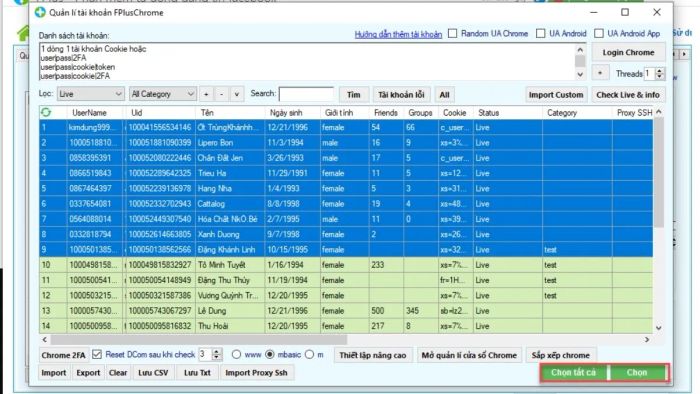Viewport: 700px width, 394px height.
Task: Click the table vertical scrollbar thumb
Action: click(658, 173)
